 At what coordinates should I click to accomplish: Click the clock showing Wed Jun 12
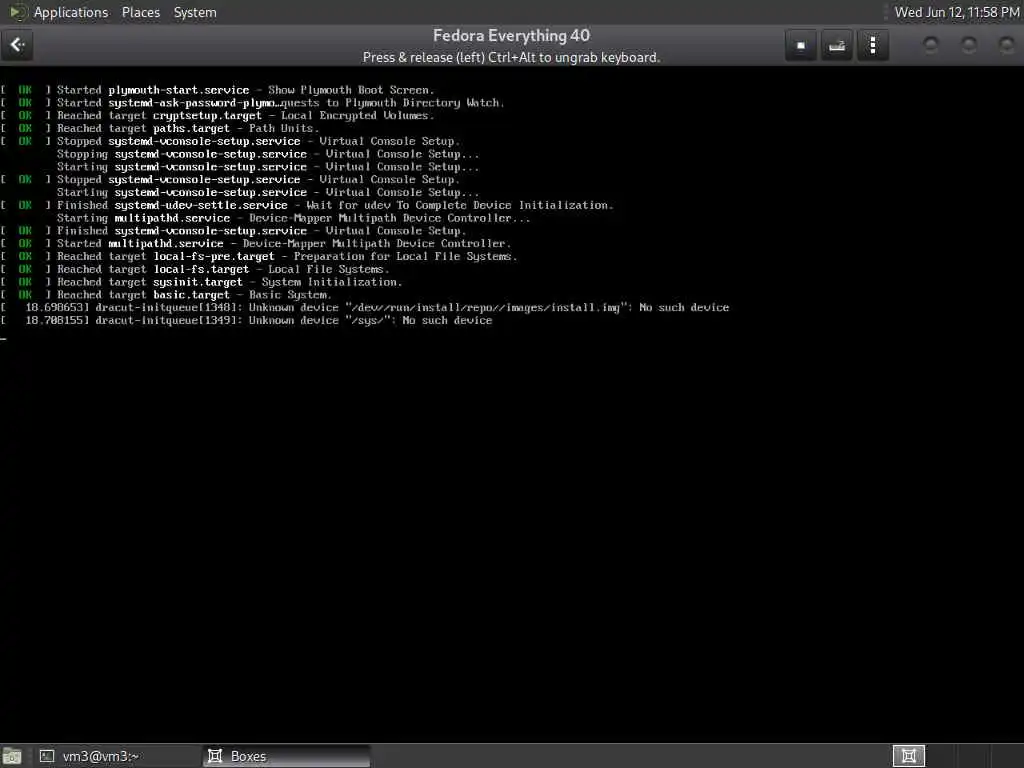pos(957,12)
